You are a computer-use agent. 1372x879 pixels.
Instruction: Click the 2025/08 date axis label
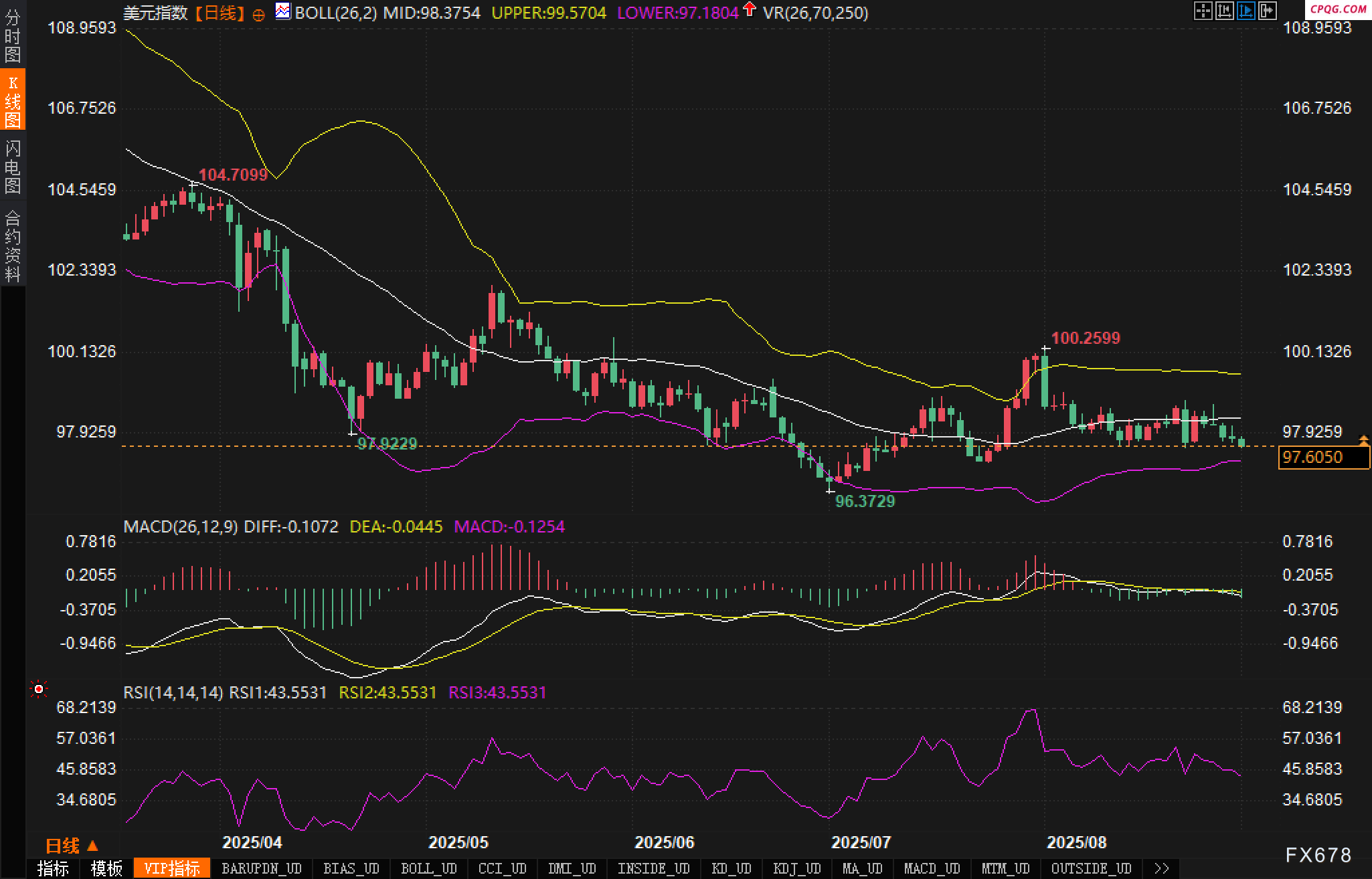click(1077, 842)
